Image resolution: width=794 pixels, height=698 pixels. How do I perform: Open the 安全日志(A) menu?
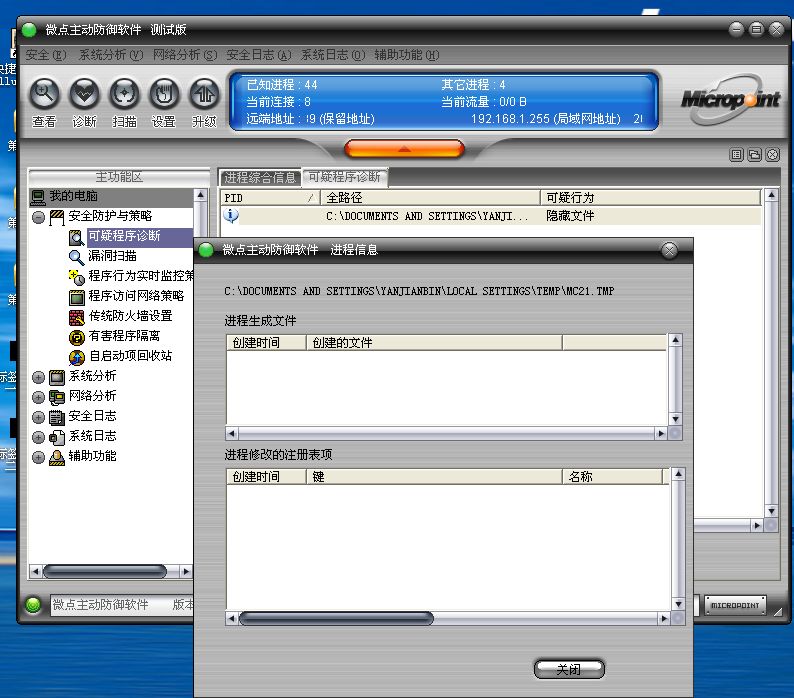point(259,55)
